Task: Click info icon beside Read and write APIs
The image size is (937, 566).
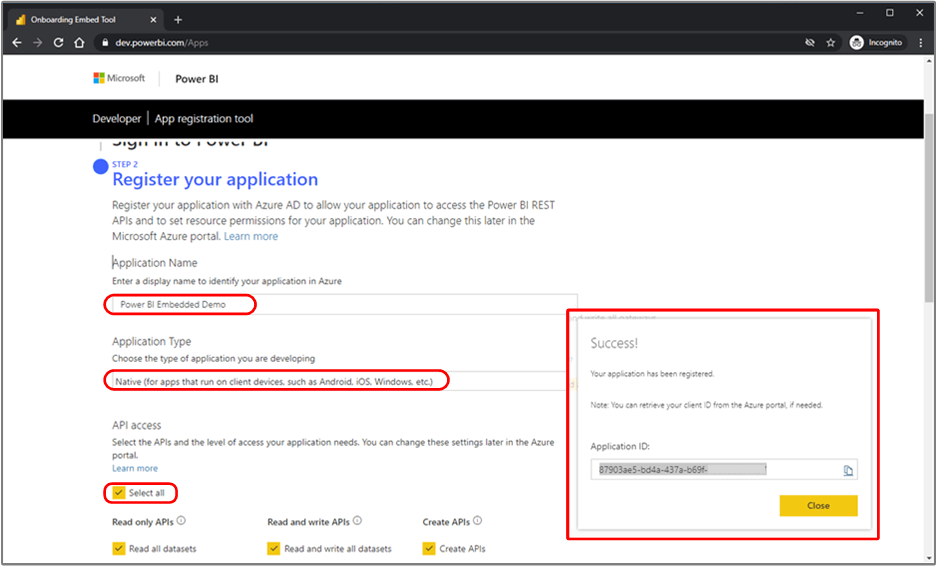Action: [357, 521]
